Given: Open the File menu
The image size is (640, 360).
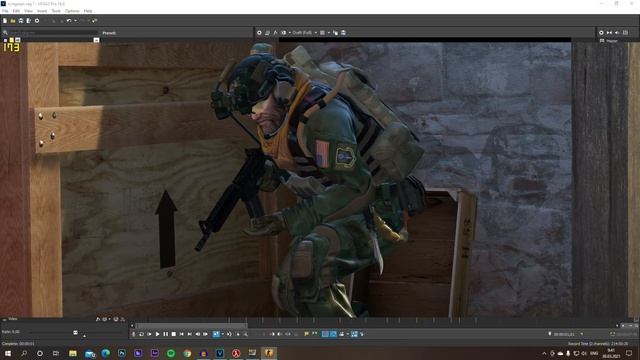Looking at the screenshot, I should pyautogui.click(x=5, y=11).
